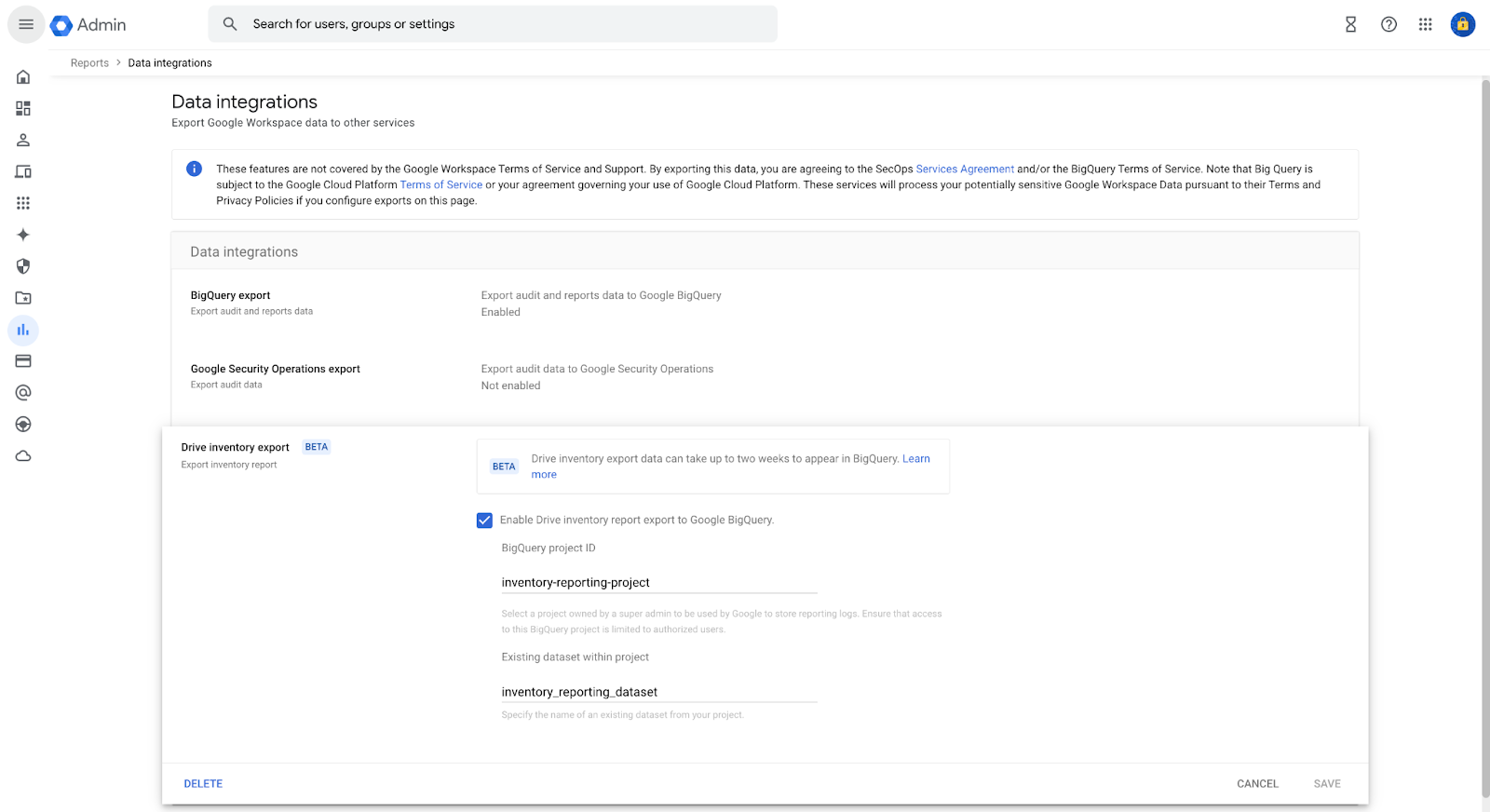Open the SecOps Services Agreement link
The width and height of the screenshot is (1490, 812).
pos(965,169)
